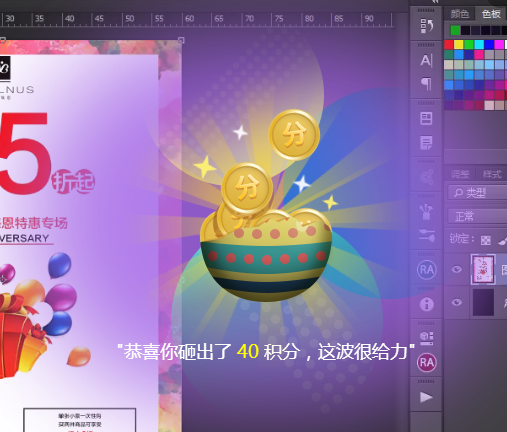Open the Info panel icon
This screenshot has width=507, height=432.
click(x=427, y=304)
